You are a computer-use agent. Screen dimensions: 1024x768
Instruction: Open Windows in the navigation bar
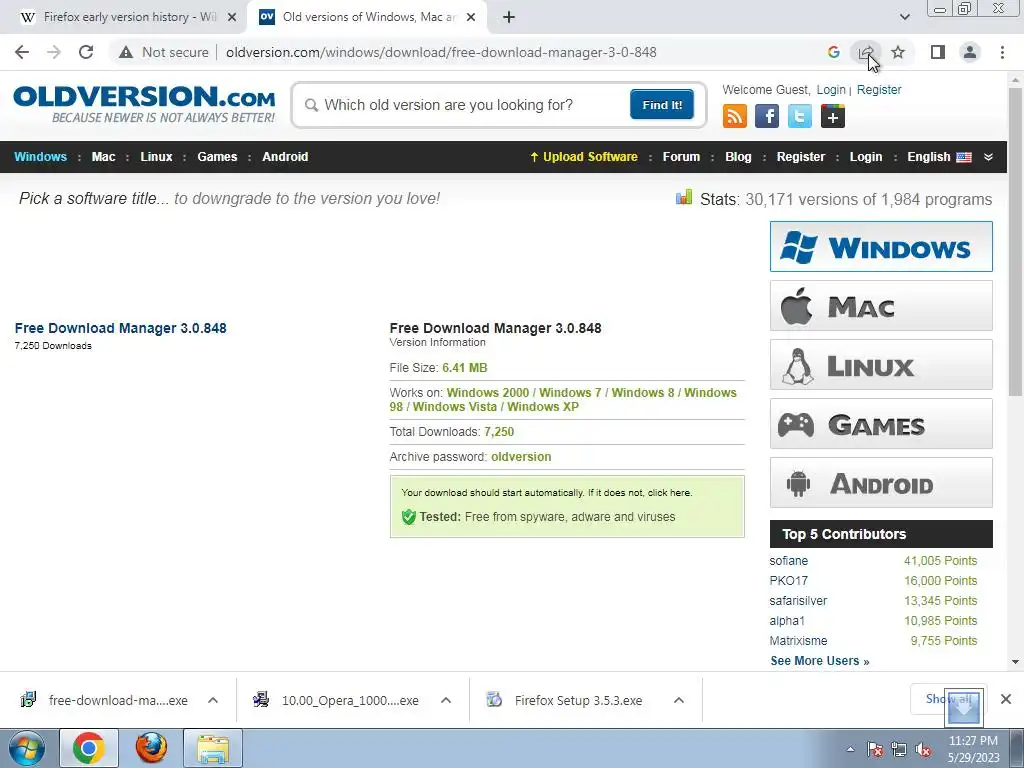pyautogui.click(x=40, y=157)
